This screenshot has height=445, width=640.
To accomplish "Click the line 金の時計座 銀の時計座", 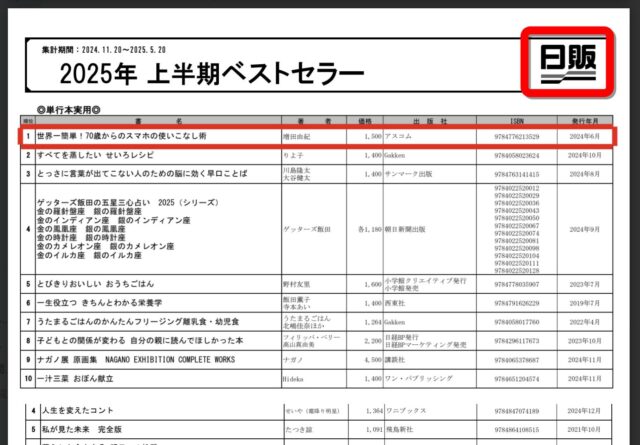I will pyautogui.click(x=81, y=238).
